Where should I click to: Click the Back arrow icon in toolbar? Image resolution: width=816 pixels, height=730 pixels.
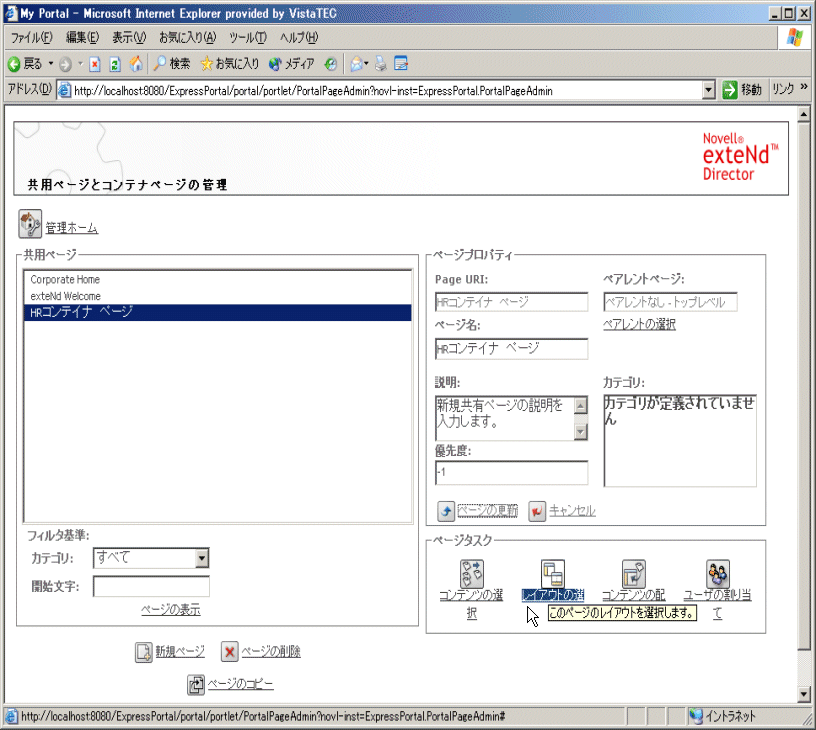[14, 64]
